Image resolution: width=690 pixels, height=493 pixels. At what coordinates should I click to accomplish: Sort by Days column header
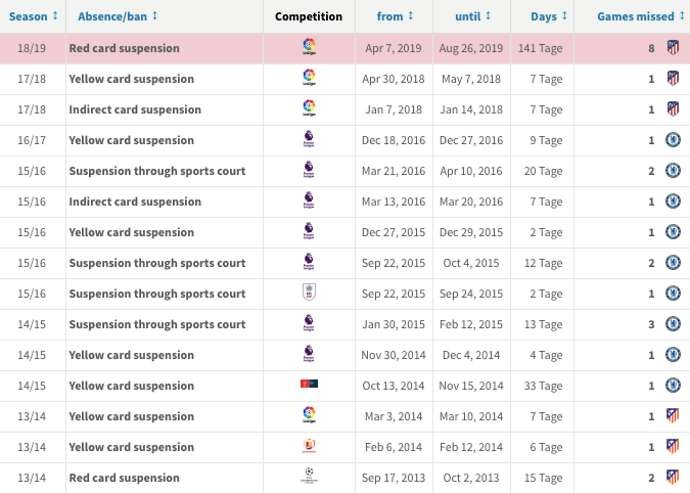(x=550, y=16)
